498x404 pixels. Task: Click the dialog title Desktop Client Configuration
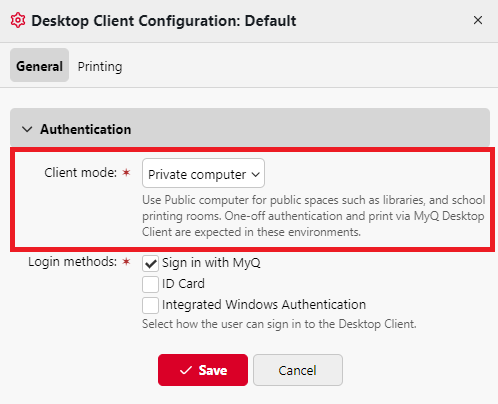click(x=164, y=21)
